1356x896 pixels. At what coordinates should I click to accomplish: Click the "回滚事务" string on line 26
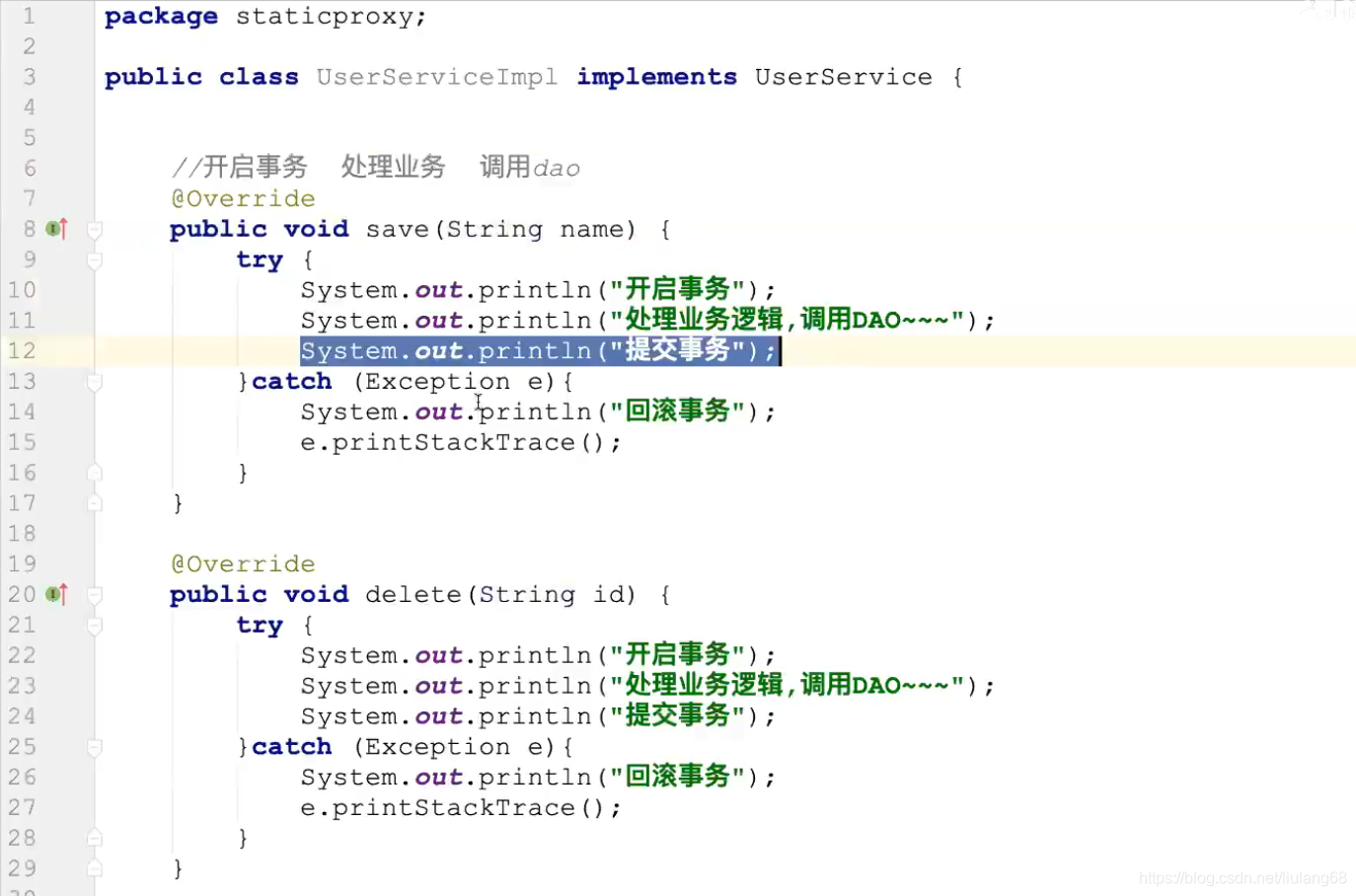(678, 776)
